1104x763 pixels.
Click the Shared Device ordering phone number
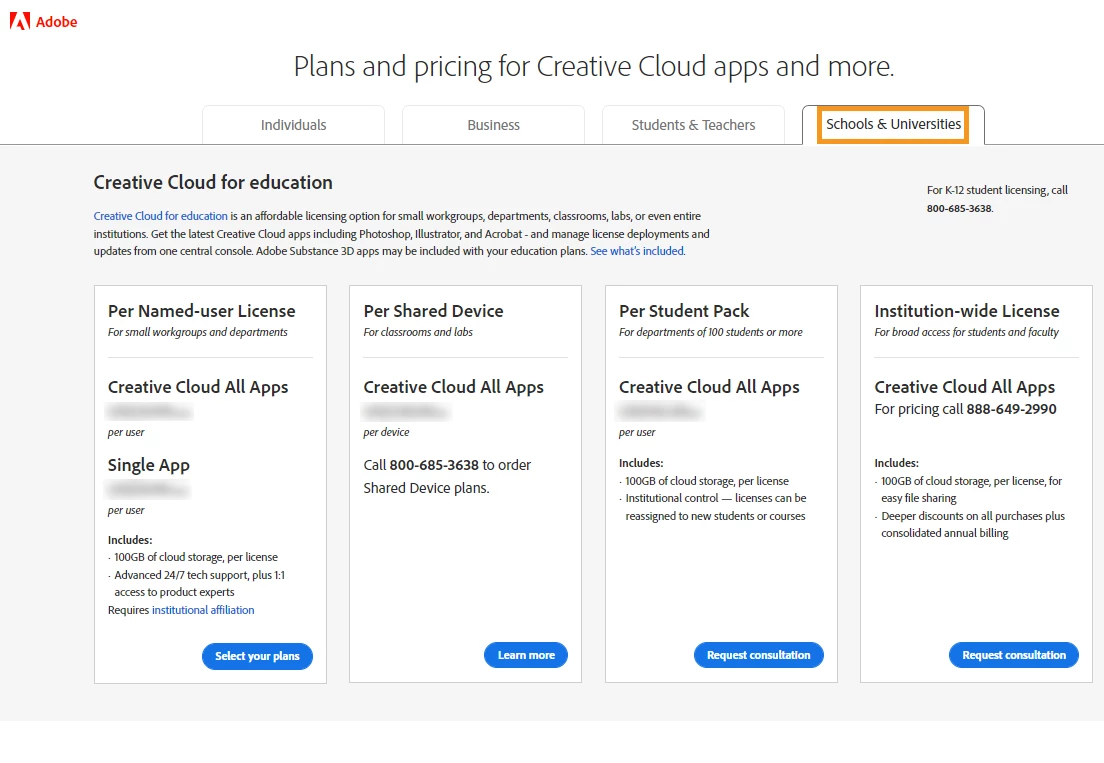[x=434, y=465]
